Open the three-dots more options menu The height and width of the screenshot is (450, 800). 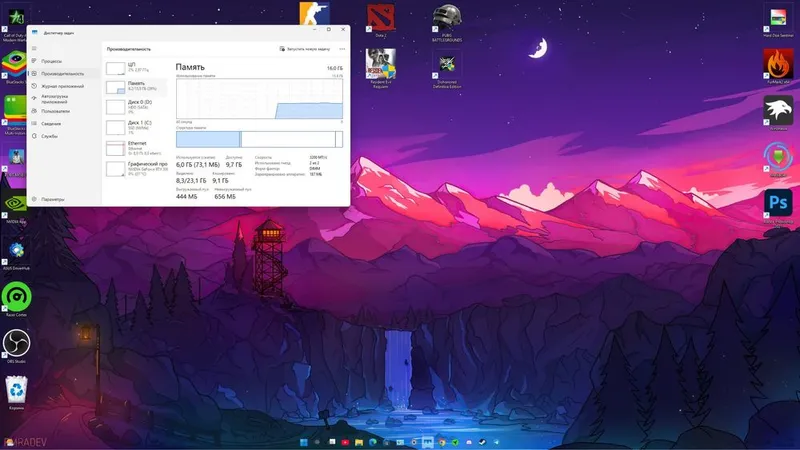(342, 49)
